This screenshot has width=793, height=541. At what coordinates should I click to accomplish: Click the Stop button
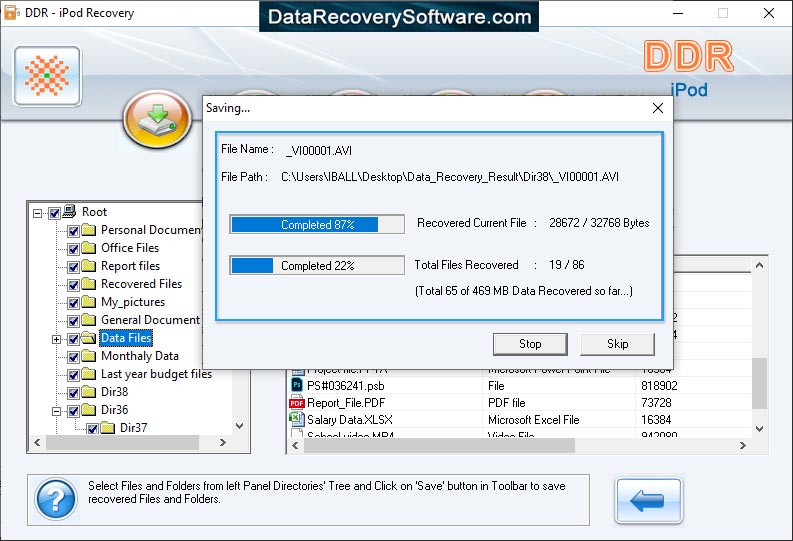[530, 344]
